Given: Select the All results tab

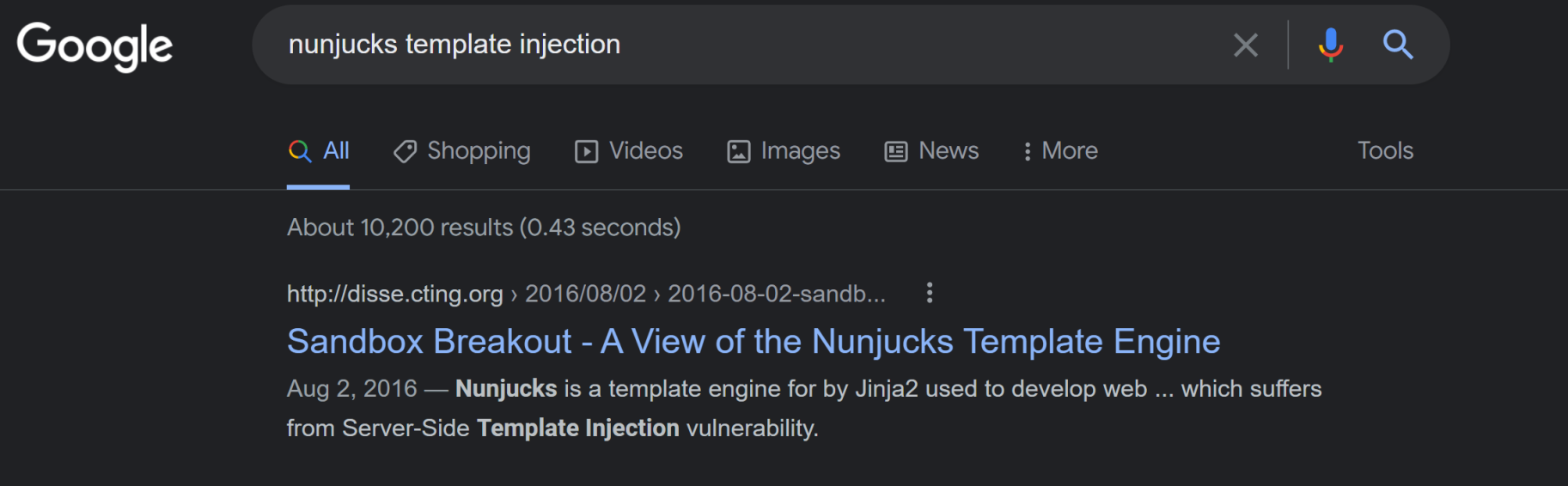Looking at the screenshot, I should 319,151.
